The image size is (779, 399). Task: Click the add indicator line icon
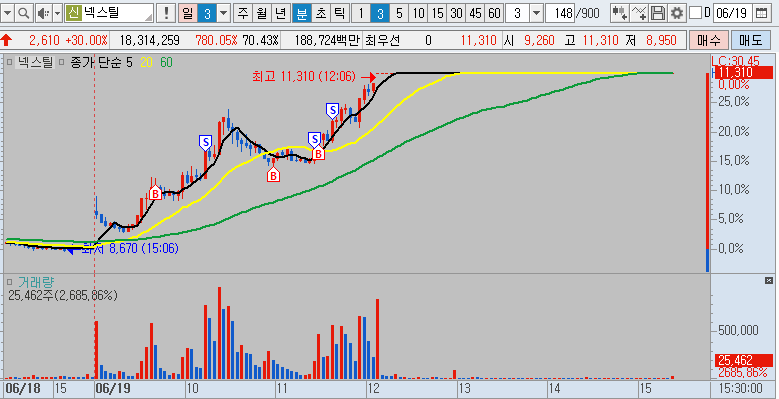coord(639,13)
